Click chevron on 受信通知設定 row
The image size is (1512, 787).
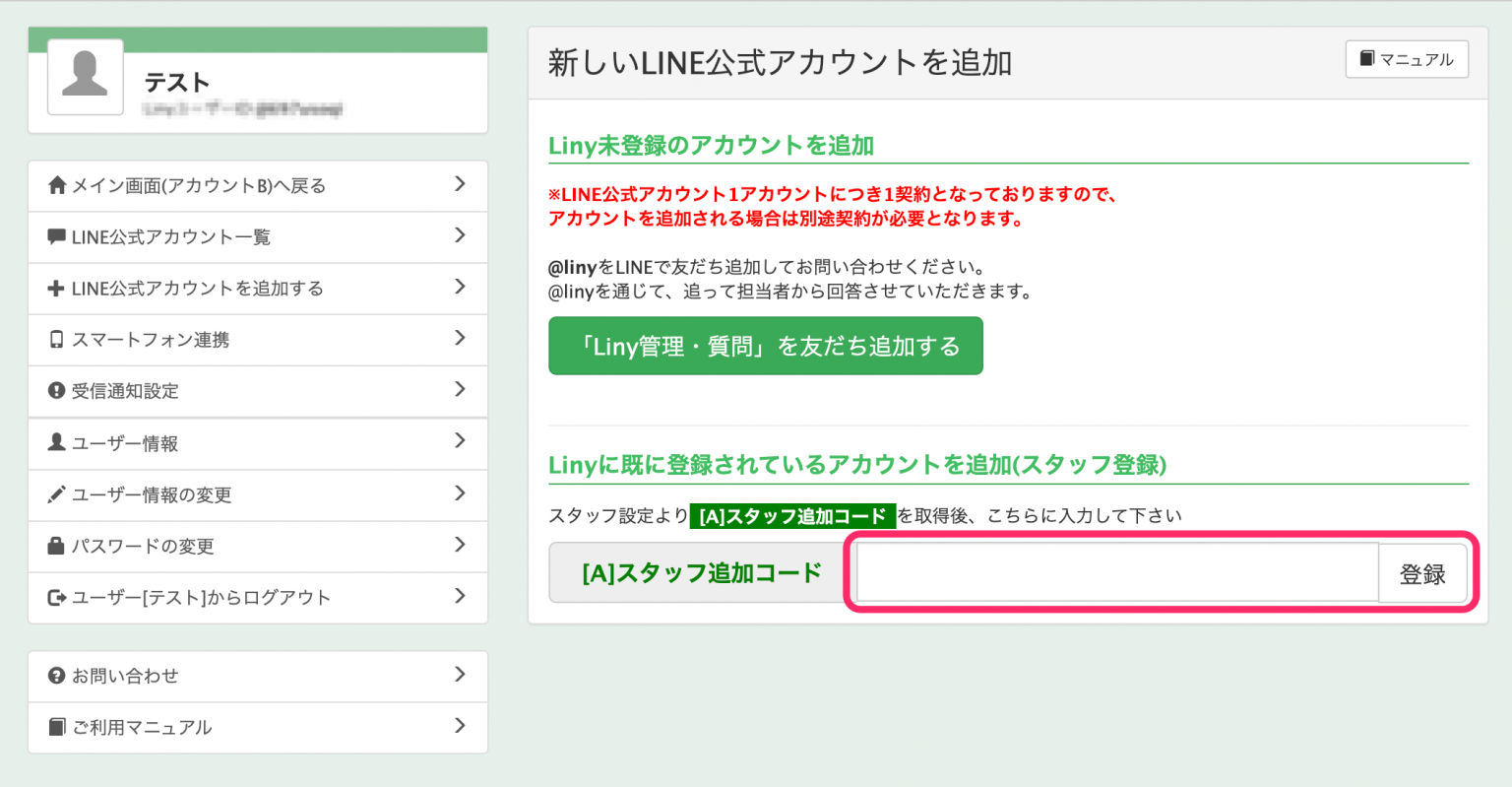(x=460, y=389)
